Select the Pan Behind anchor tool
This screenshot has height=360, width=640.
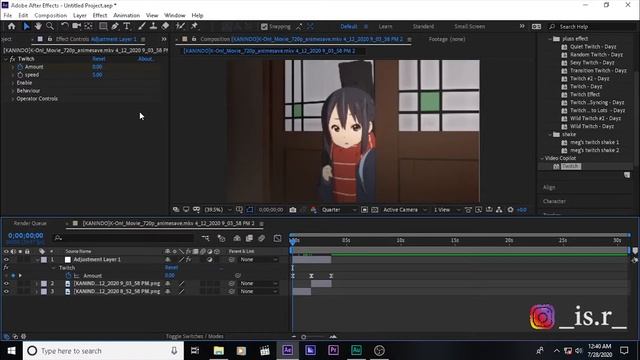[x=88, y=27]
